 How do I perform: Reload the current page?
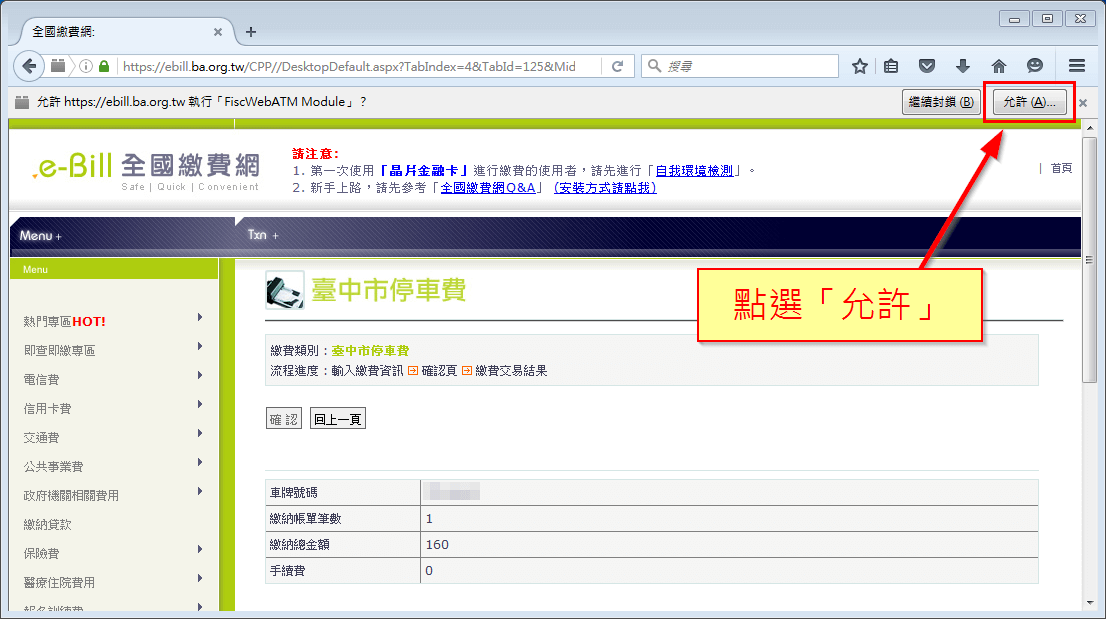[616, 66]
